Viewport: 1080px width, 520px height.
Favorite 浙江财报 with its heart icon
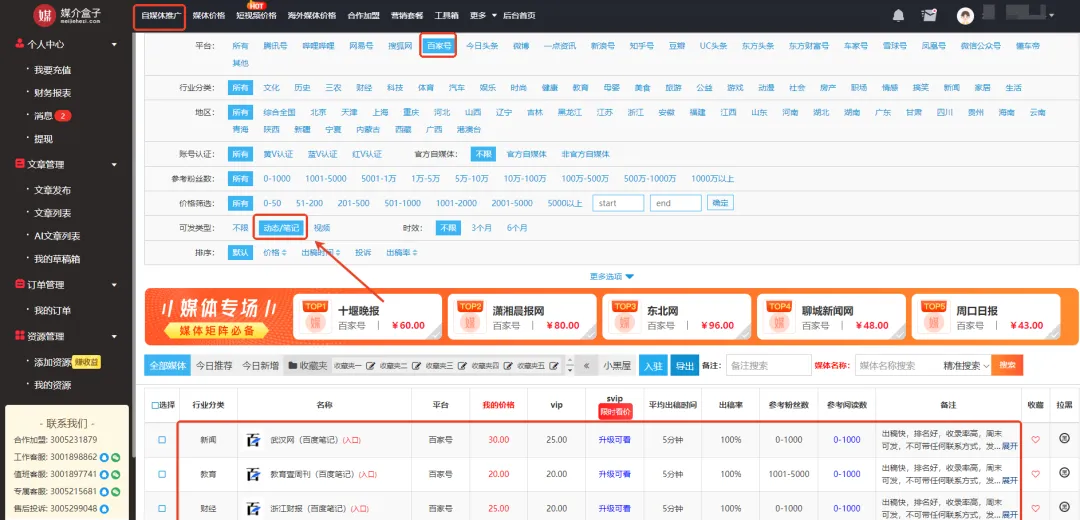pyautogui.click(x=1035, y=509)
